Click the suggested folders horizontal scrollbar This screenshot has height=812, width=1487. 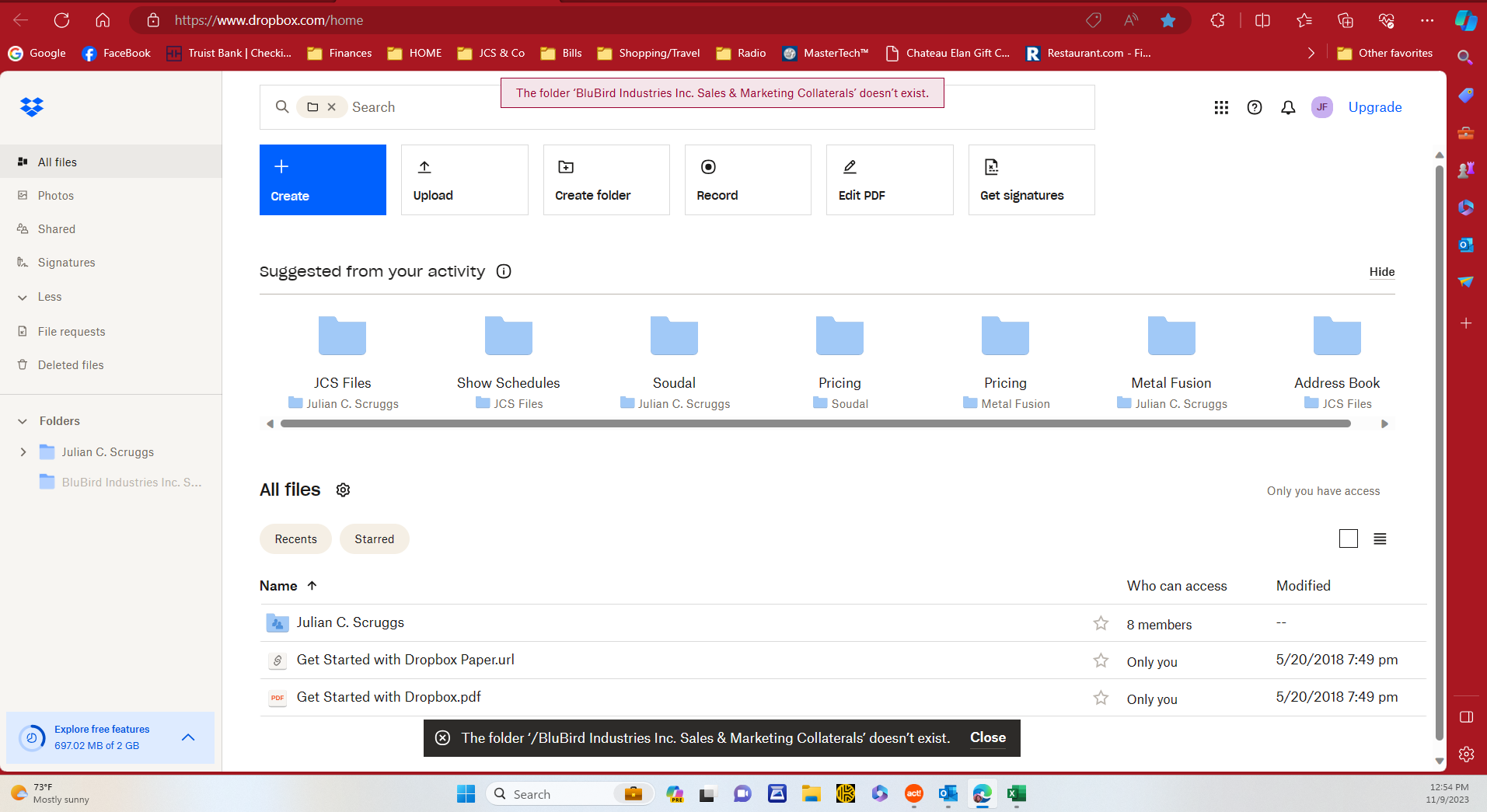coord(815,423)
